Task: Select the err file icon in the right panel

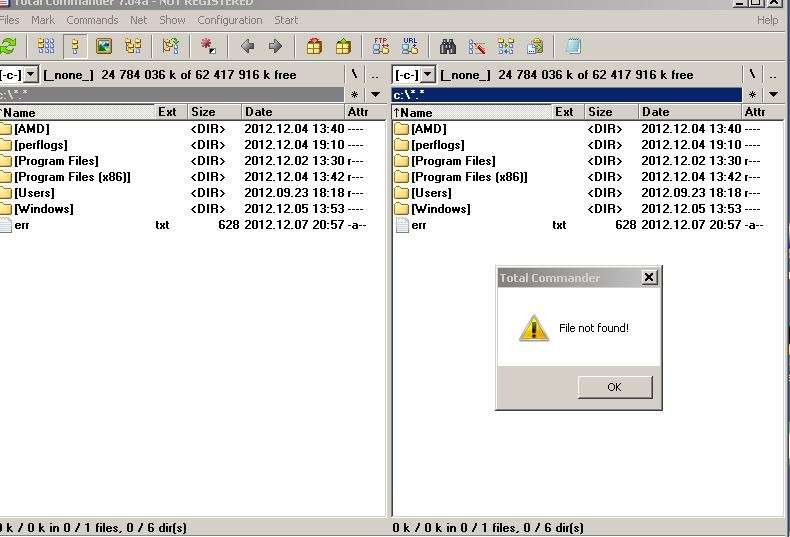Action: 402,225
